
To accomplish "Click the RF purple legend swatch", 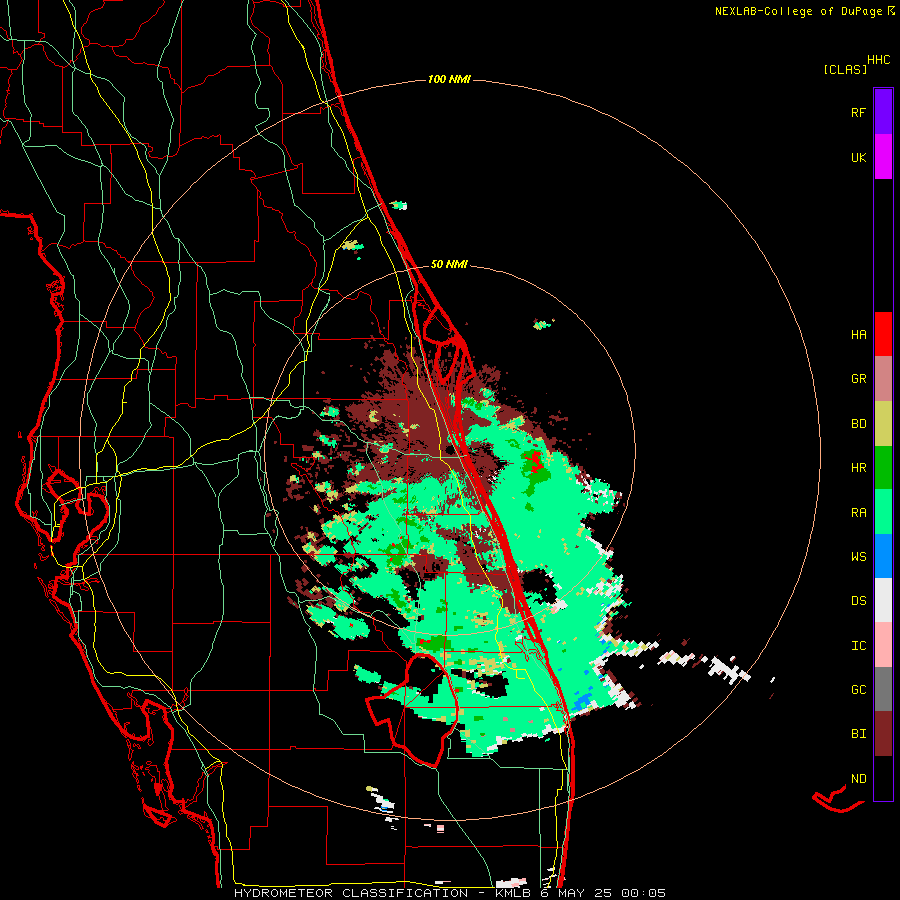I will click(x=883, y=112).
